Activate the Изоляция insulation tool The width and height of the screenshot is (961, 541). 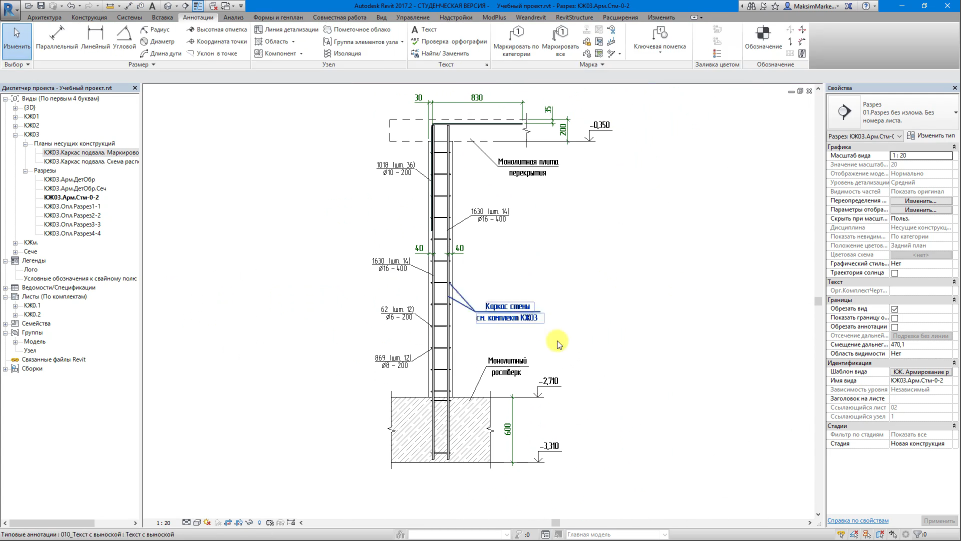[342, 53]
